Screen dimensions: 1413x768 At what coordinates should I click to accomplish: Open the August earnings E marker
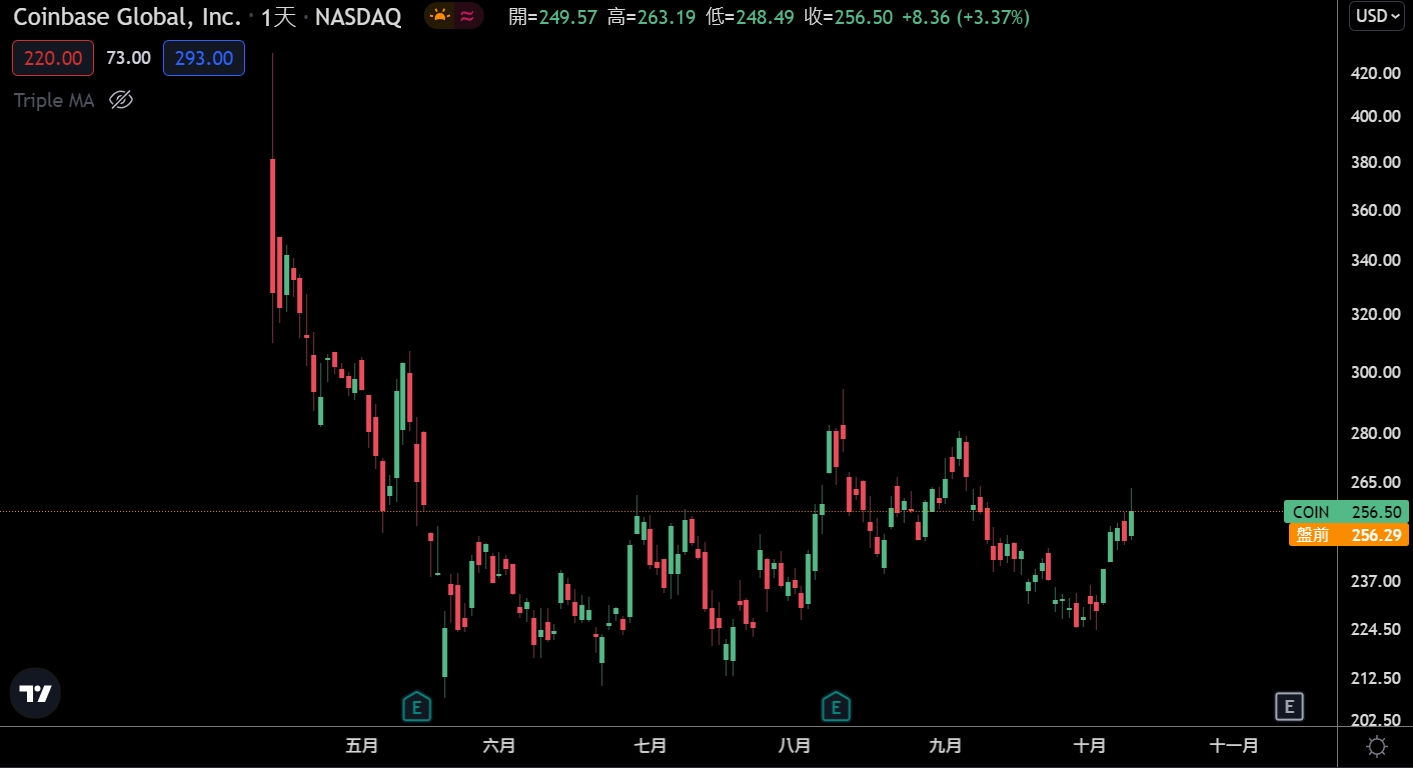click(836, 707)
